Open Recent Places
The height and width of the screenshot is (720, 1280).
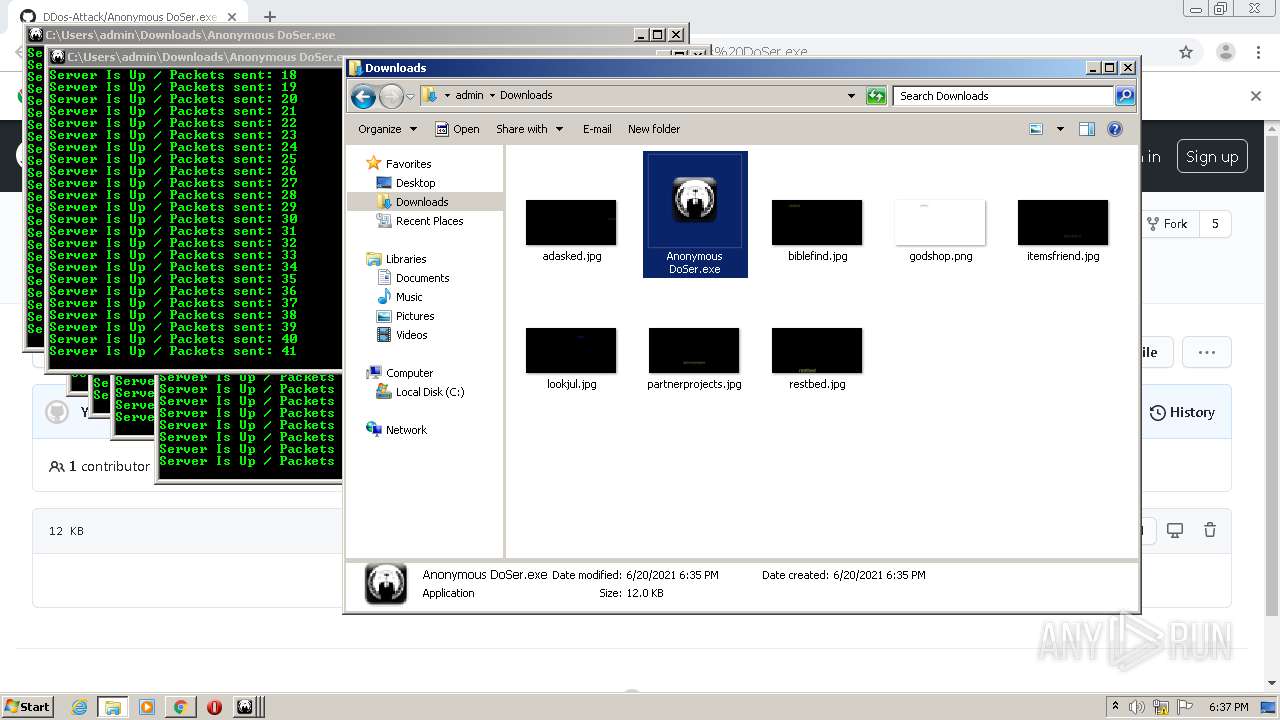[429, 221]
